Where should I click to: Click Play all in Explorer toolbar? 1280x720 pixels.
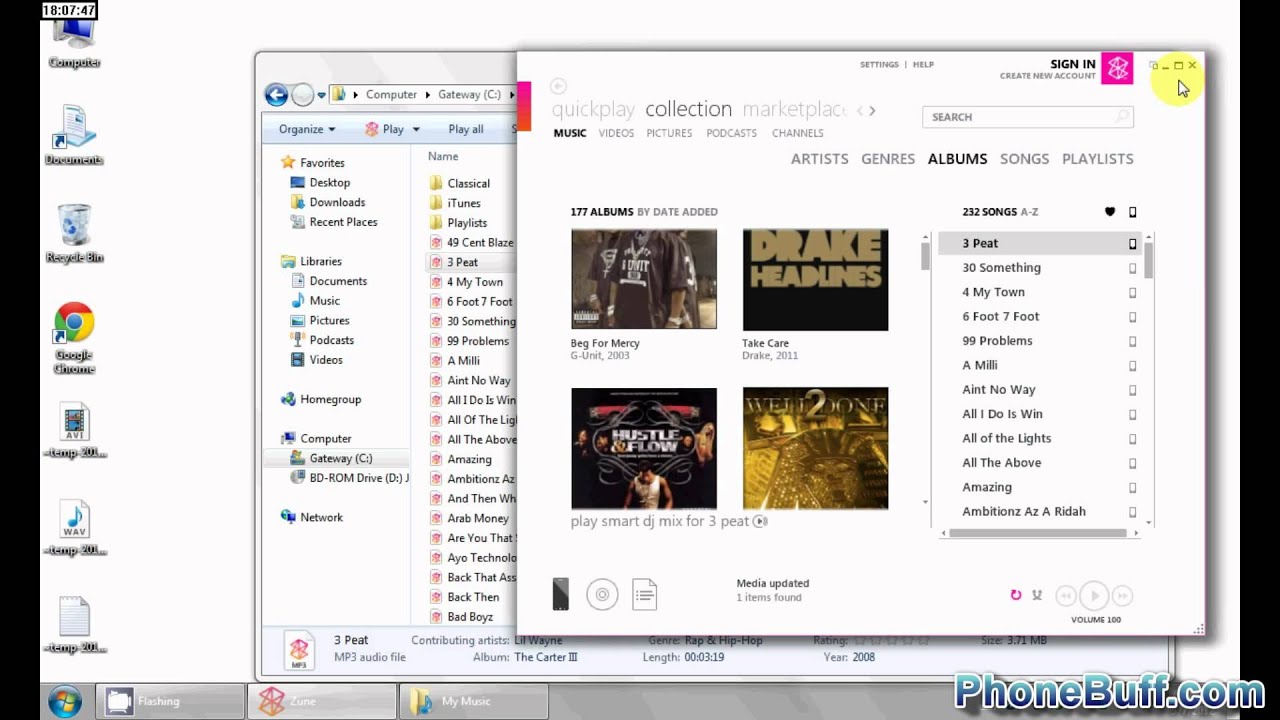(466, 129)
